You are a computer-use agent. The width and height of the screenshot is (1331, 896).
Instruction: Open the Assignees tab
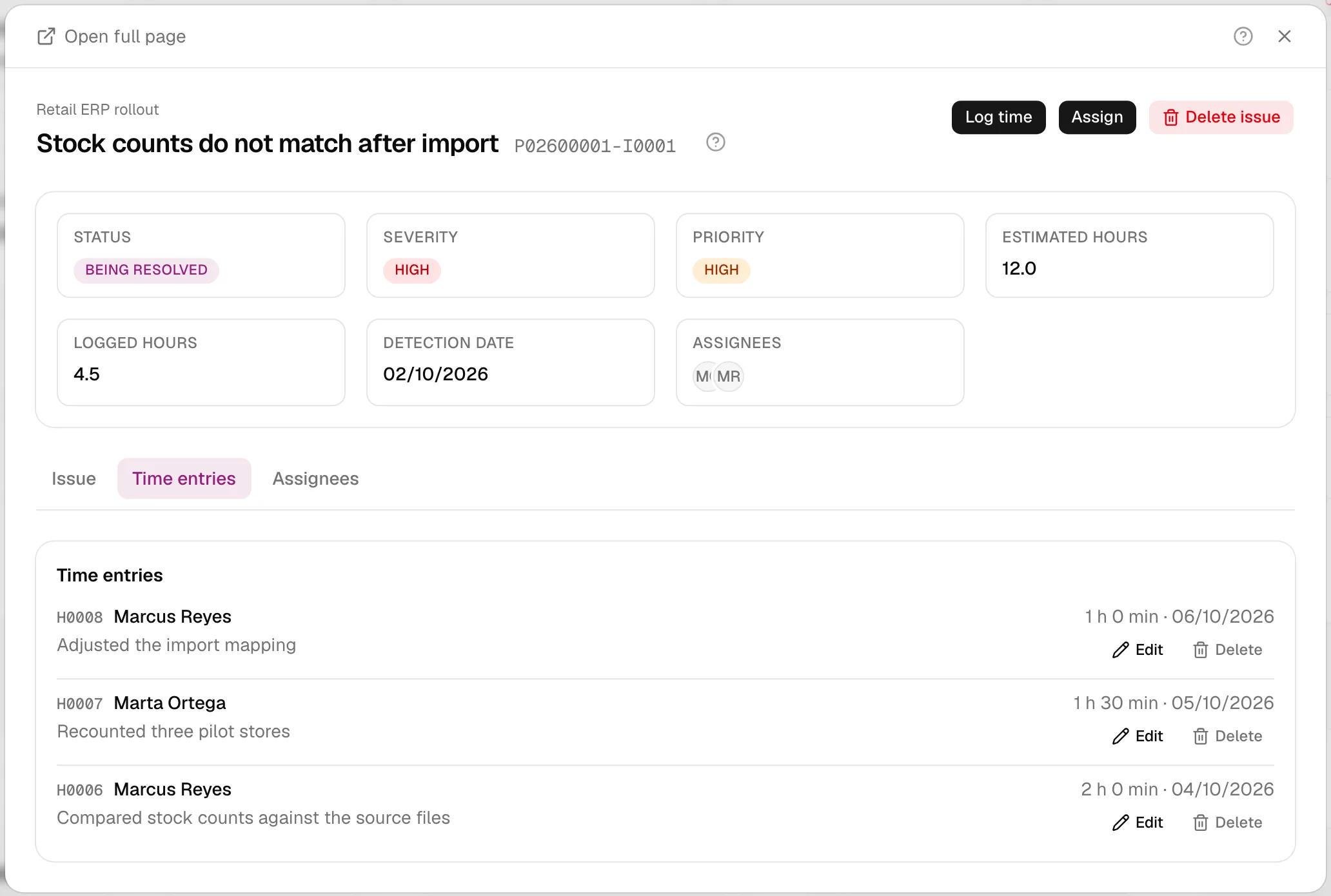click(x=315, y=478)
